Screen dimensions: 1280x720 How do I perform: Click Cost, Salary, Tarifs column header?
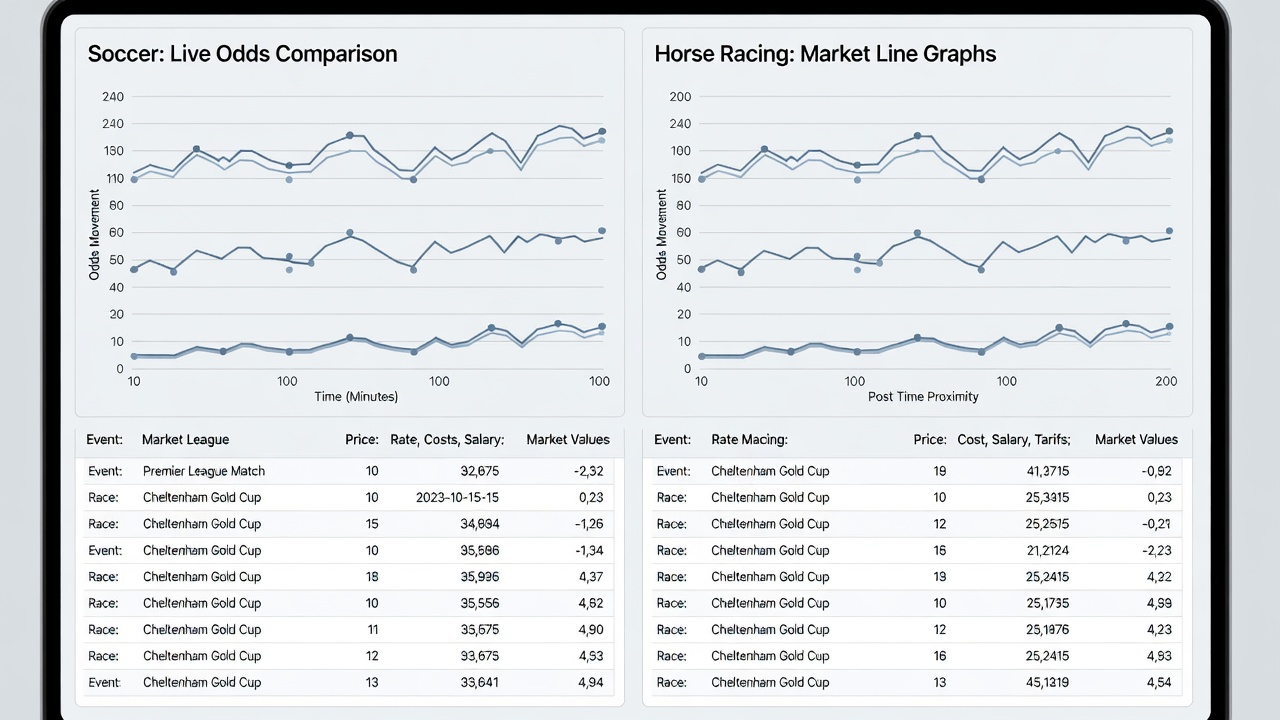coord(1013,439)
